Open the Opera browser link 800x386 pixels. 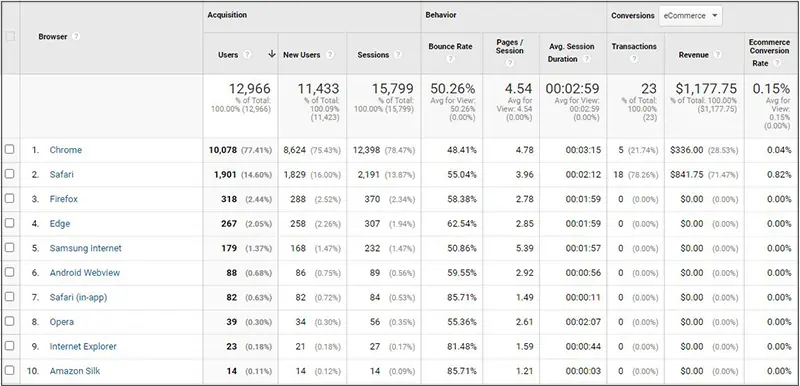point(62,322)
